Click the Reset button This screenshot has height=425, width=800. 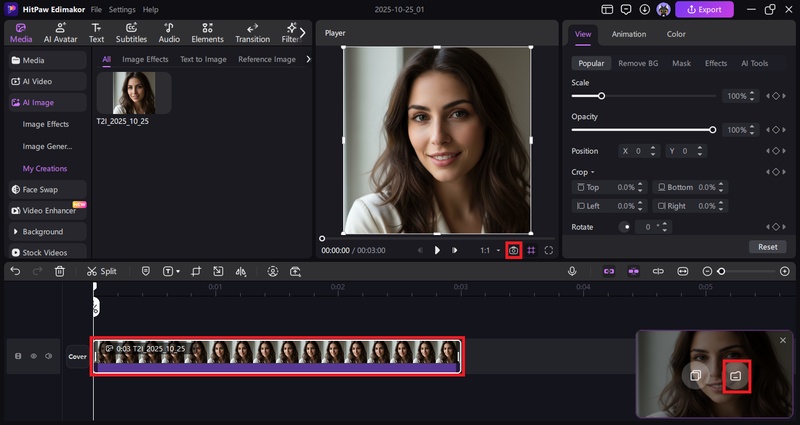(x=767, y=246)
